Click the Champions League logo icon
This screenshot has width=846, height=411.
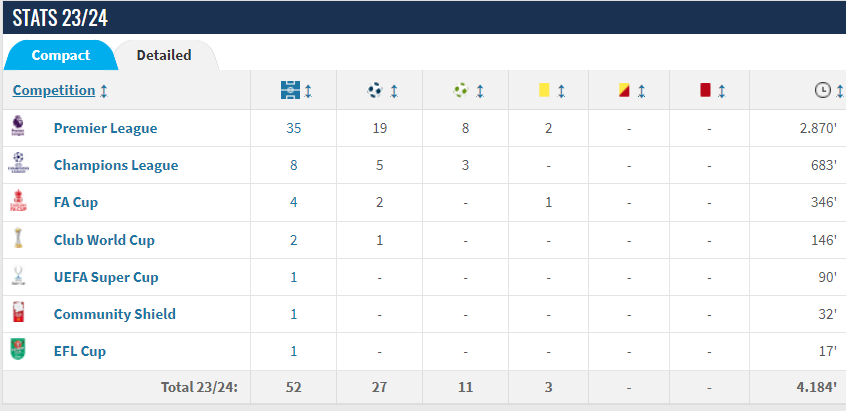[x=18, y=165]
